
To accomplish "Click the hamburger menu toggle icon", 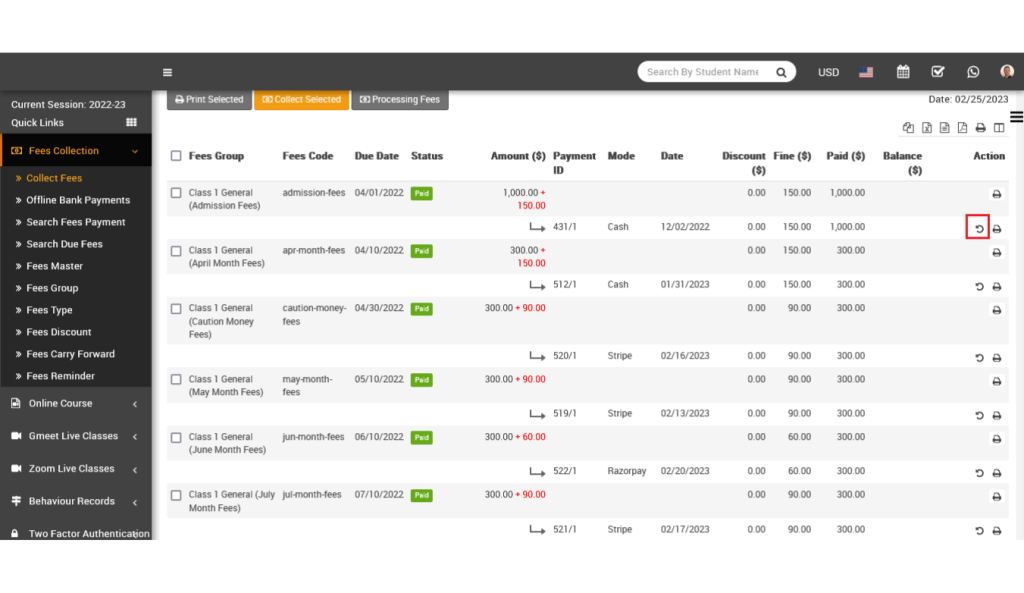I will tap(167, 72).
